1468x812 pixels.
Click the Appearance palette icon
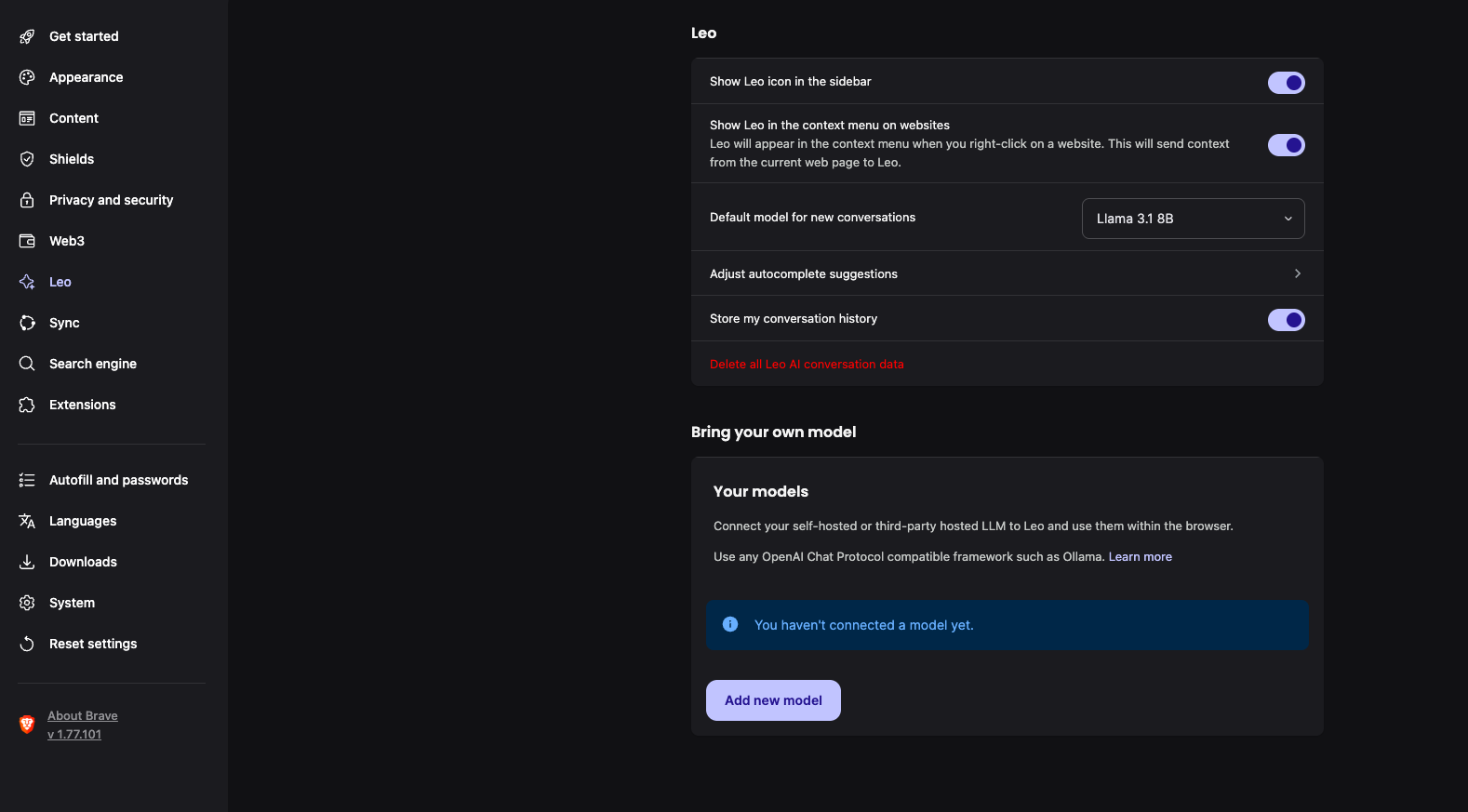pyautogui.click(x=27, y=77)
